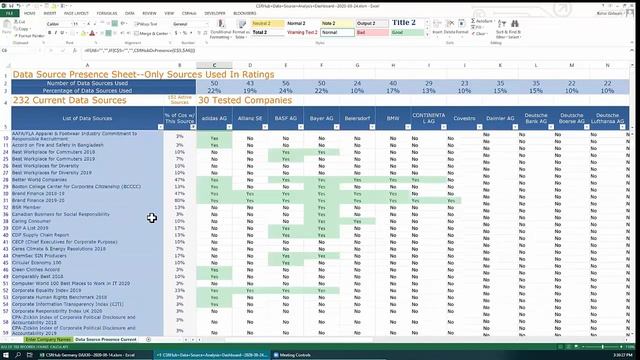
Task: Click the Fill Color bucket icon
Action: (x=83, y=33)
